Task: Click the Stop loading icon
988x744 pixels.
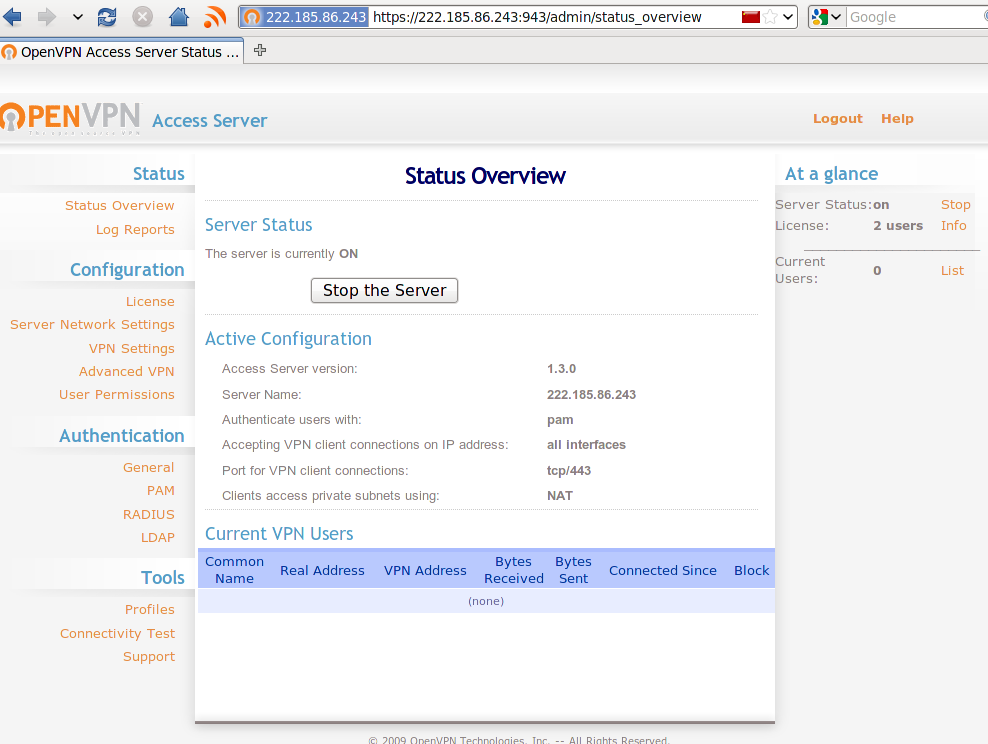Action: [x=142, y=17]
